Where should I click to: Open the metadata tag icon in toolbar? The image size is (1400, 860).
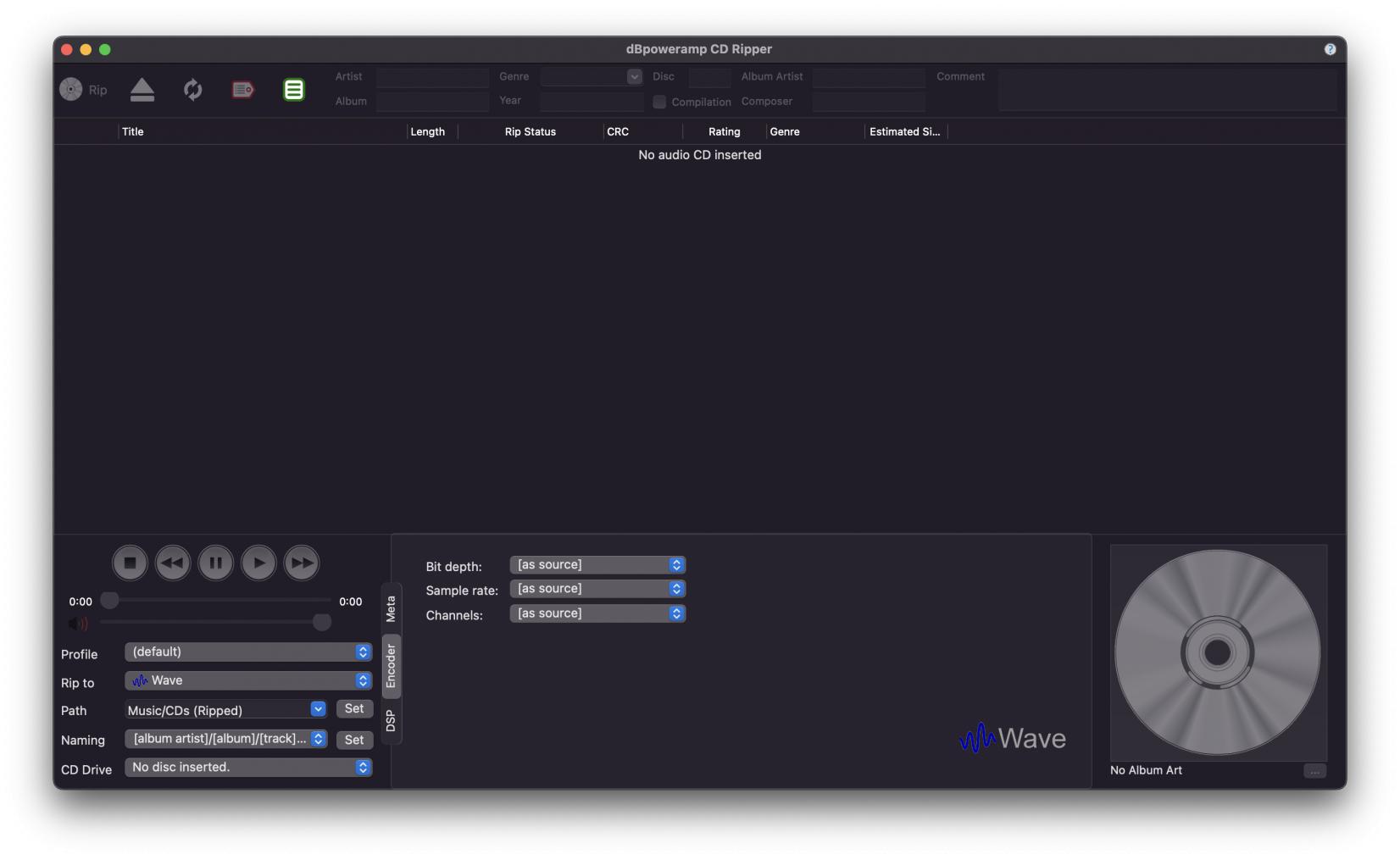[243, 90]
